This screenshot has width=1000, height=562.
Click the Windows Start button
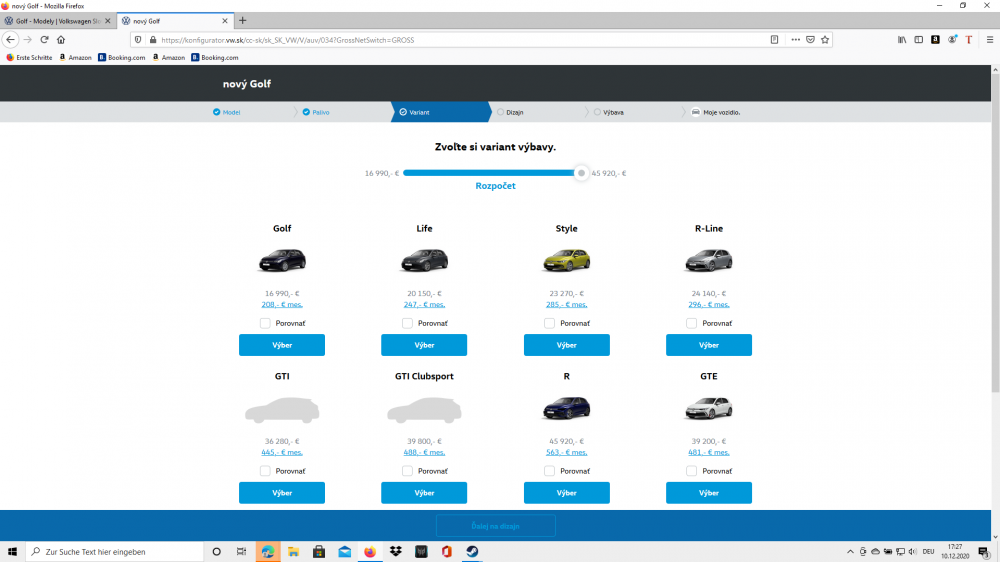click(12, 551)
